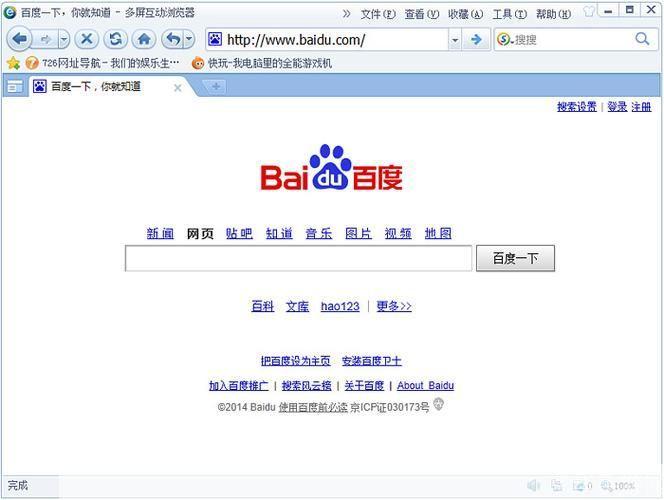This screenshot has height=500, width=664.
Task: Click the tab list icon left of tabs
Action: click(x=15, y=87)
